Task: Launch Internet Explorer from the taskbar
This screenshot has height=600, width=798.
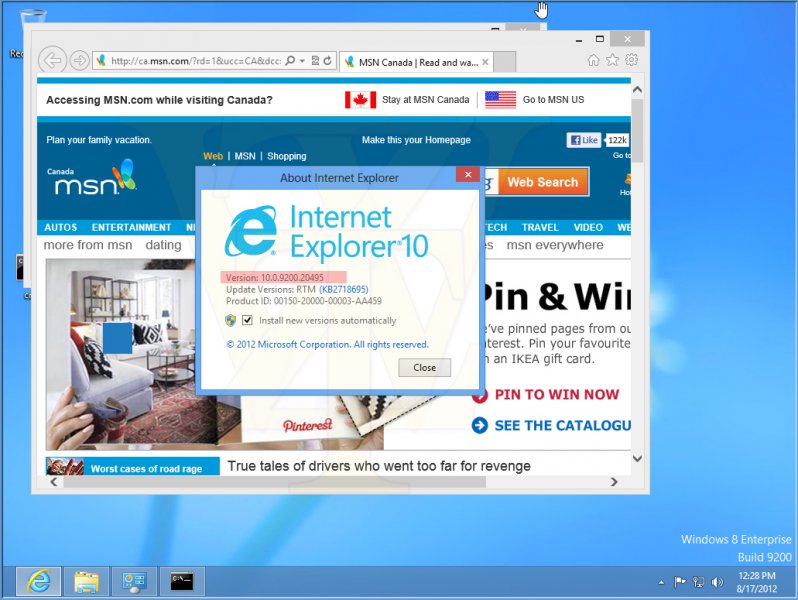Action: tap(39, 581)
